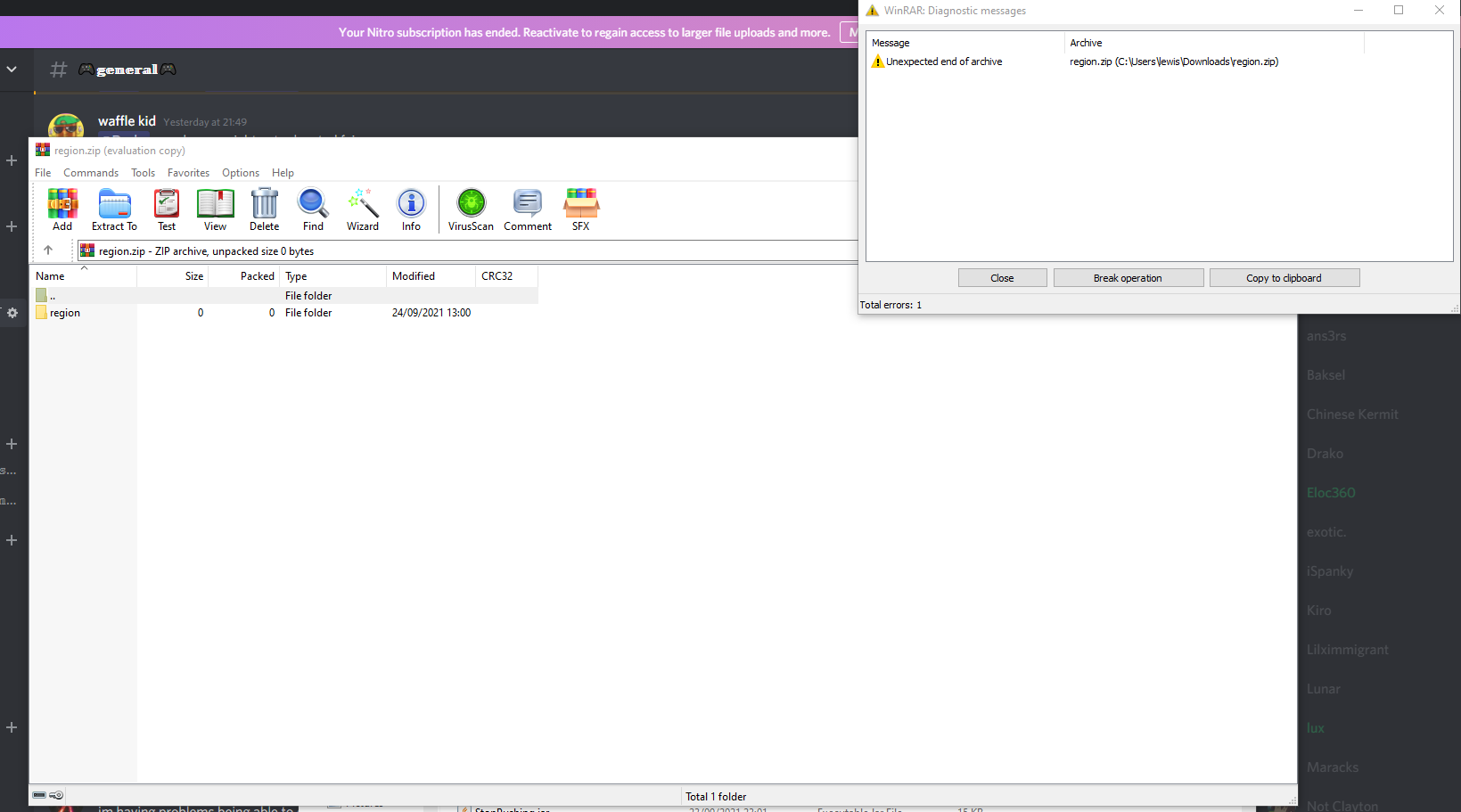Click waffle kid's username in chat
1461x812 pixels.
tap(127, 121)
